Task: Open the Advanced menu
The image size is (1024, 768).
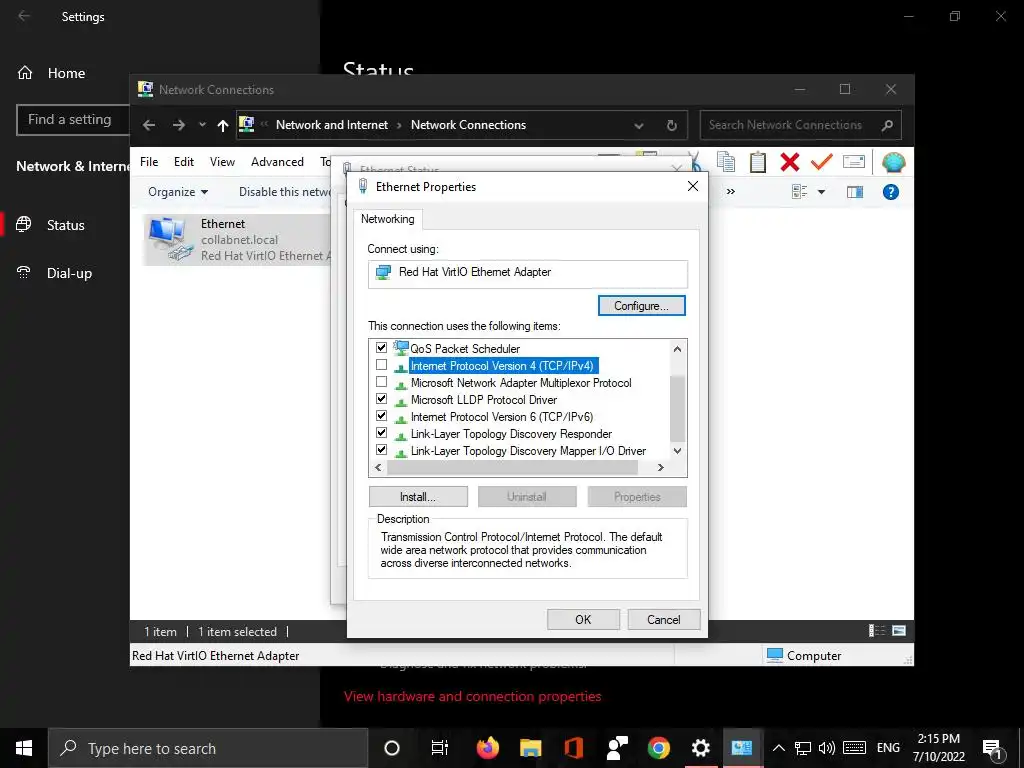Action: 277,162
